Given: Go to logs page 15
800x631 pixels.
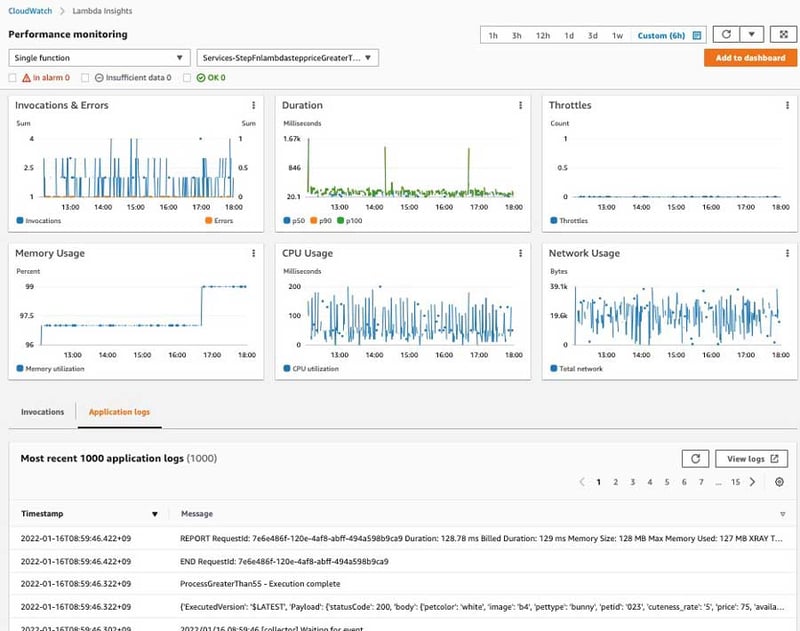Looking at the screenshot, I should (x=735, y=482).
